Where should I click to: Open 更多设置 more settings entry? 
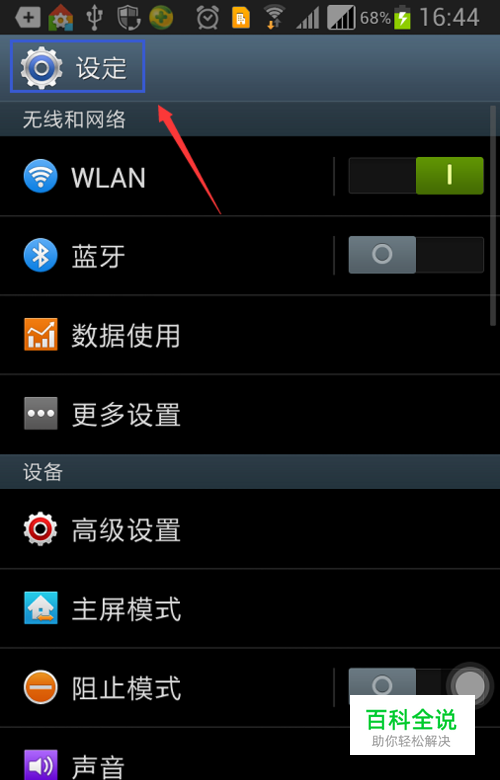[x=250, y=414]
